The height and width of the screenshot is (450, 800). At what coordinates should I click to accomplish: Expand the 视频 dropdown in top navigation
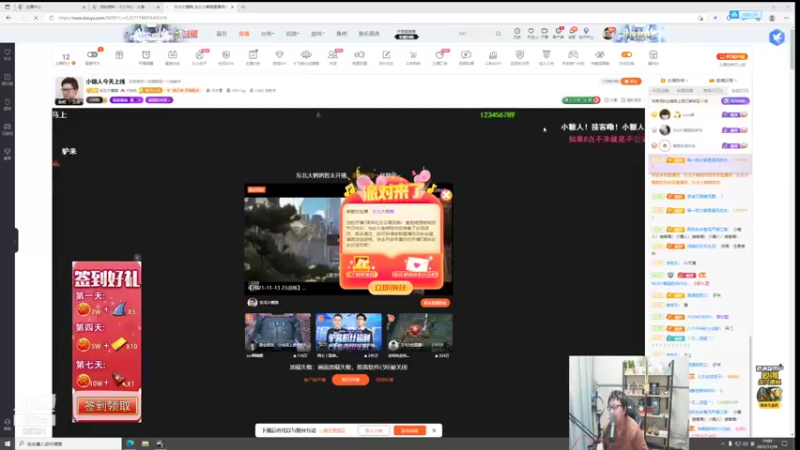pos(292,34)
